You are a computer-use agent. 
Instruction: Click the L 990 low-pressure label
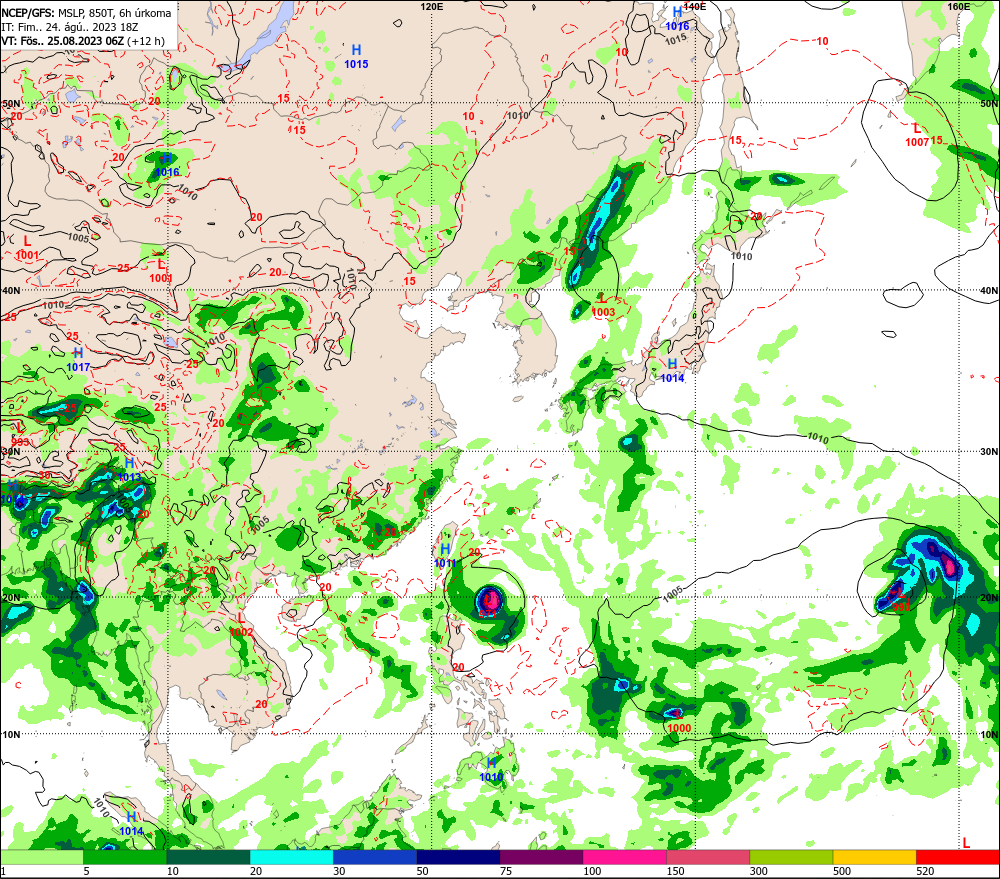pyautogui.click(x=901, y=600)
